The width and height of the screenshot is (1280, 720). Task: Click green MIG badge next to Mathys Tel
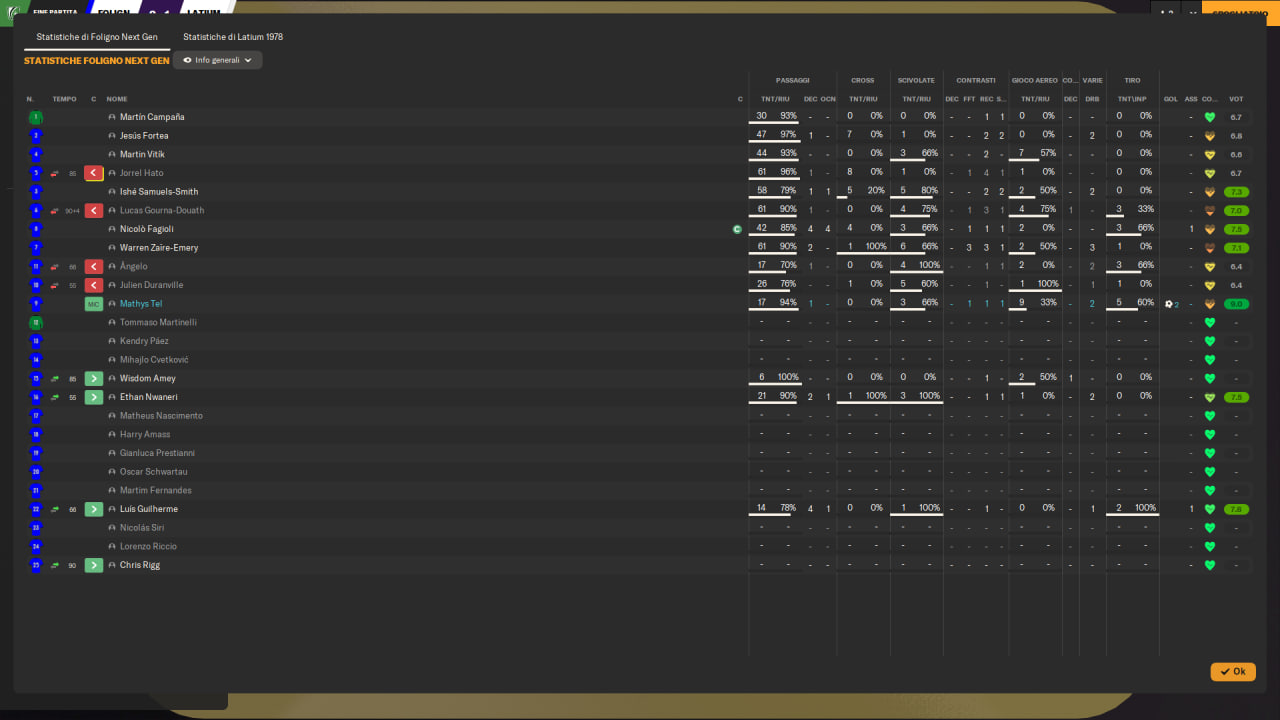click(x=94, y=304)
